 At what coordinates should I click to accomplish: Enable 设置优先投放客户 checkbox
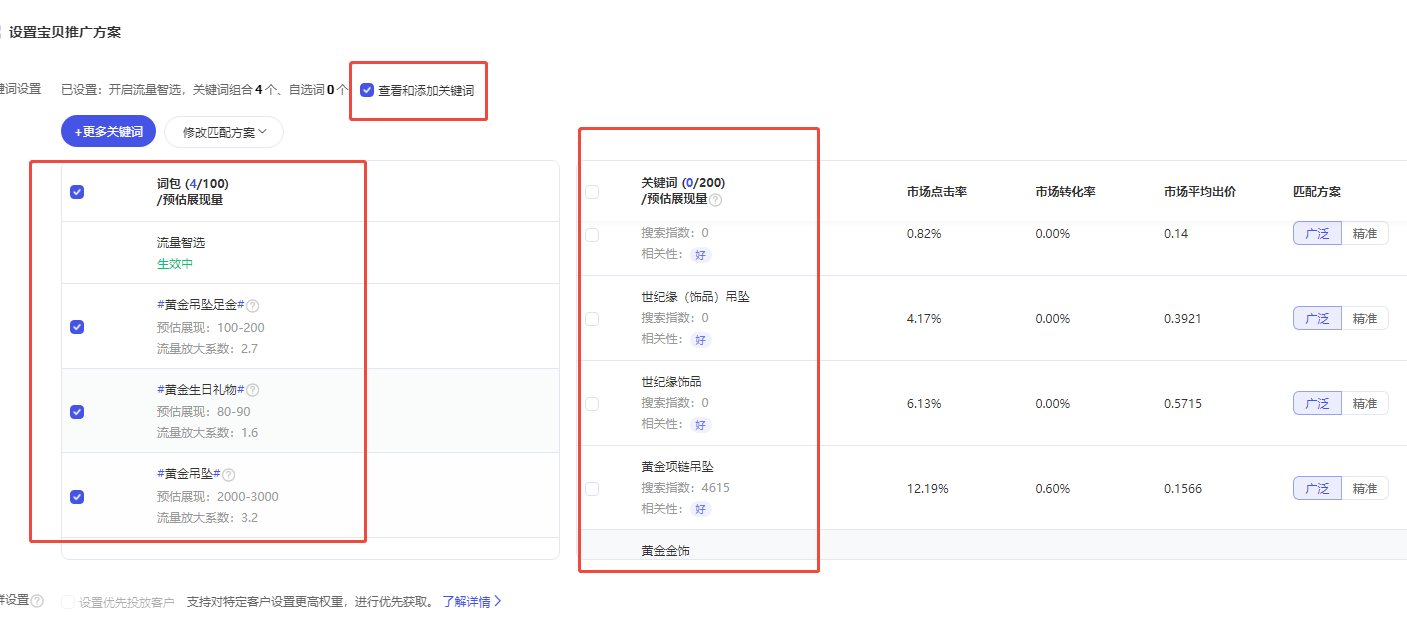[68, 602]
